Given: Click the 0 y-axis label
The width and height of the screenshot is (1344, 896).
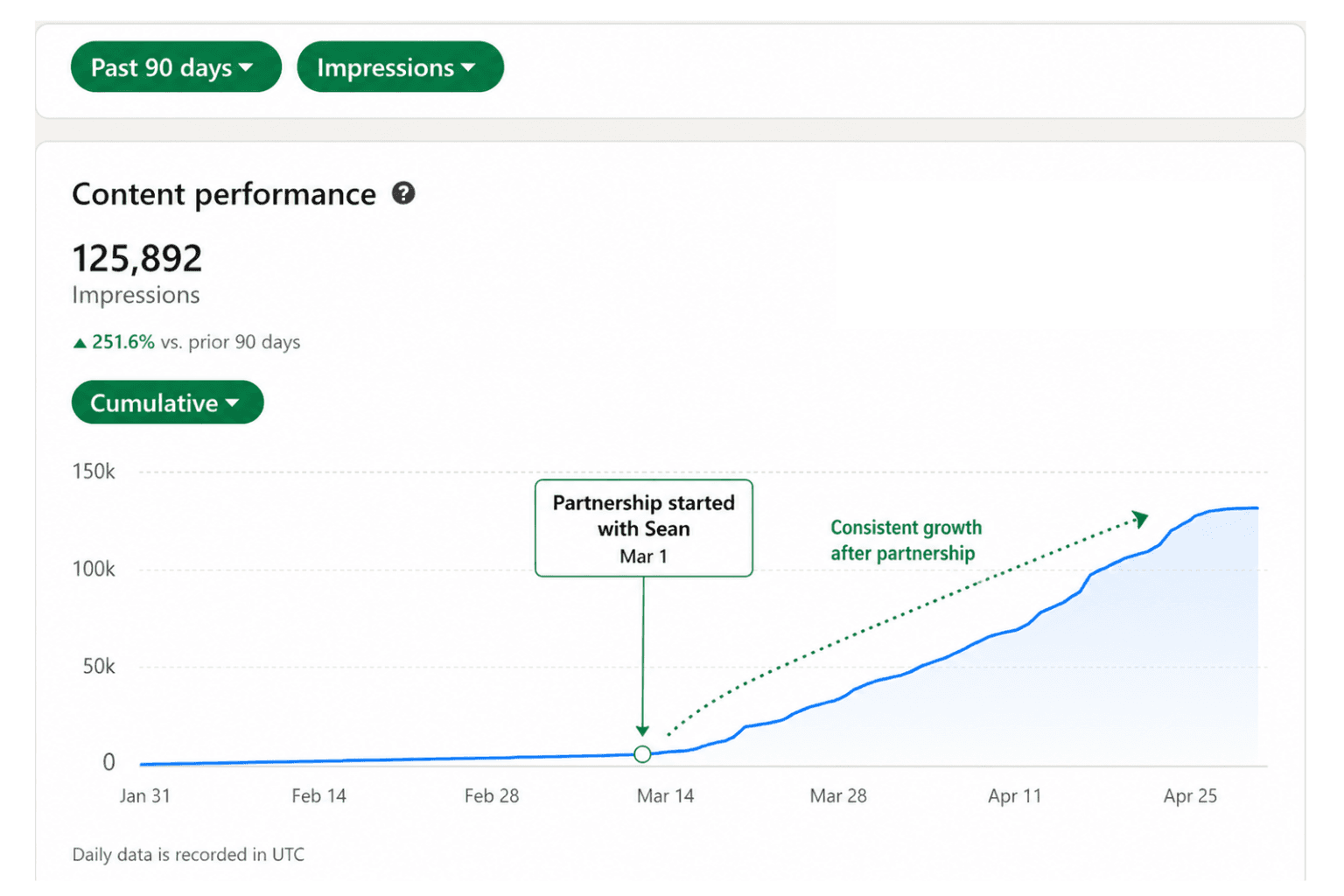Looking at the screenshot, I should 108,763.
